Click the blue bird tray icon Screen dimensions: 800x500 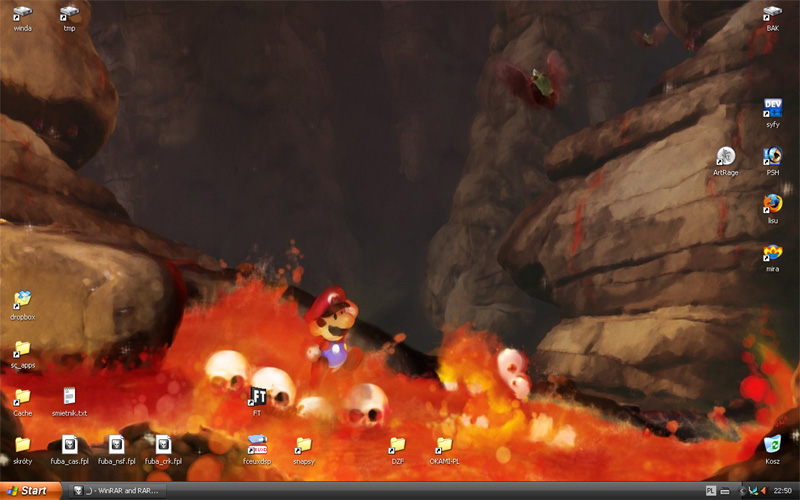coord(753,491)
